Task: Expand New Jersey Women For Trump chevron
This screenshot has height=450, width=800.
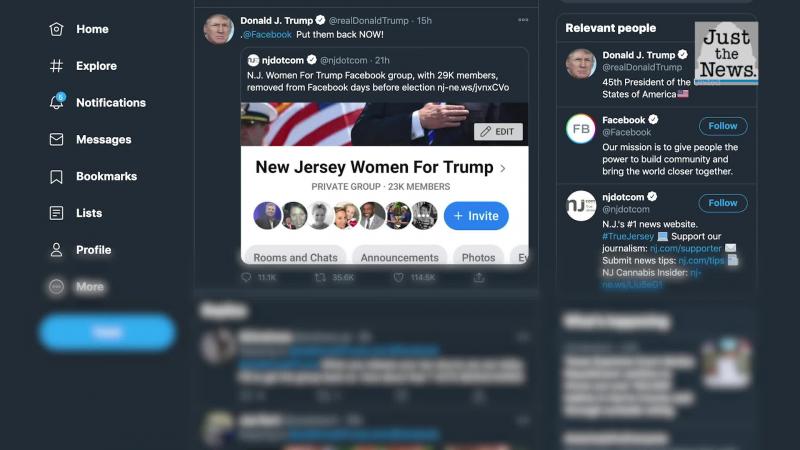Action: pyautogui.click(x=503, y=168)
